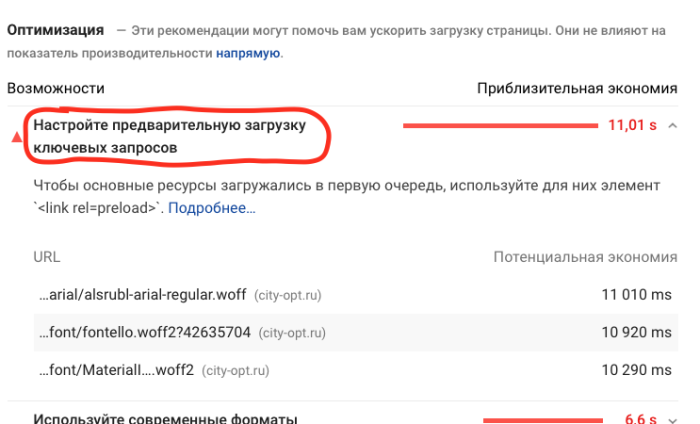The height and width of the screenshot is (424, 700).
Task: Expand the modern formats audit chevron
Action: pos(672,420)
